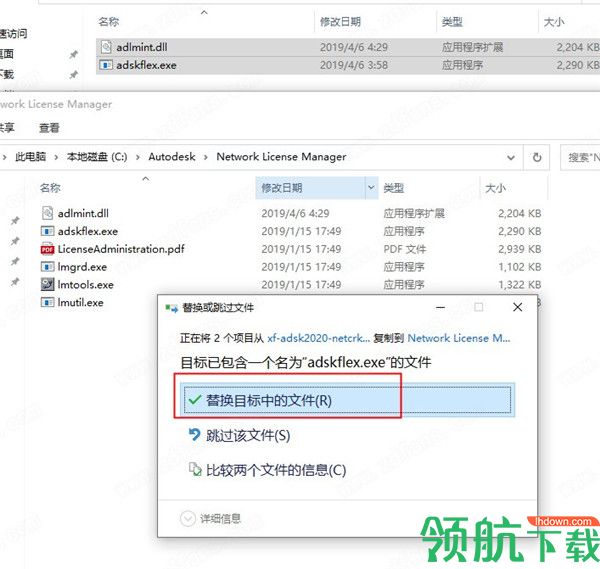Screen dimensions: 600x569
Task: Sort by 名称 column in lower window
Action: coord(50,188)
